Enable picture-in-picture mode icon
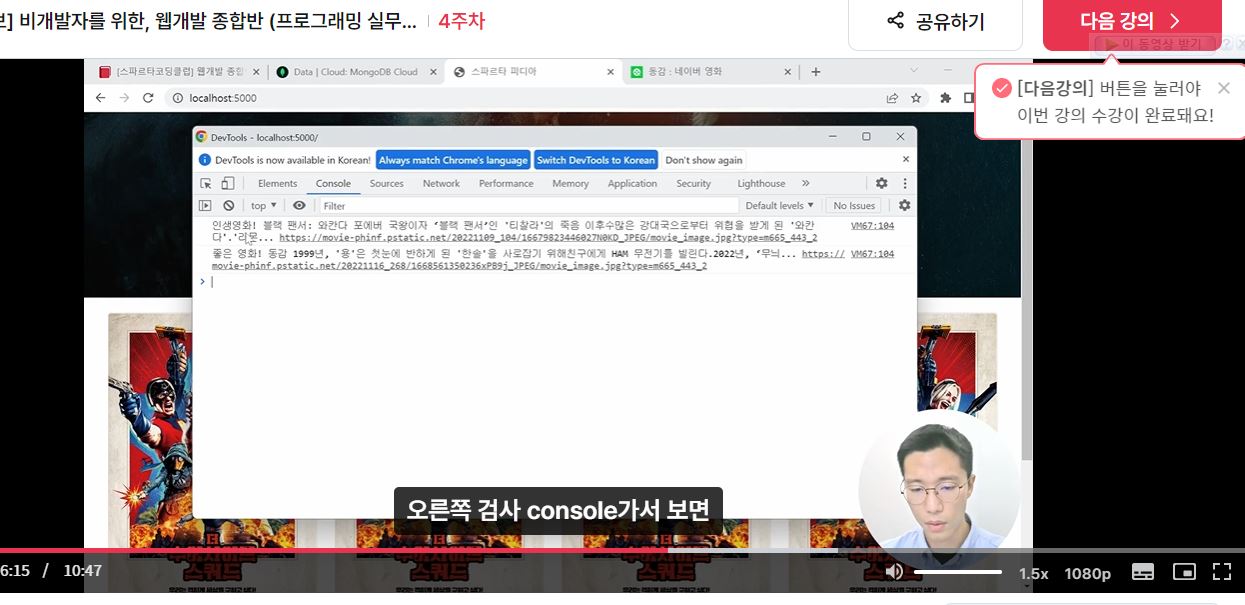Viewport: 1245px width, 605px height. pyautogui.click(x=1184, y=572)
